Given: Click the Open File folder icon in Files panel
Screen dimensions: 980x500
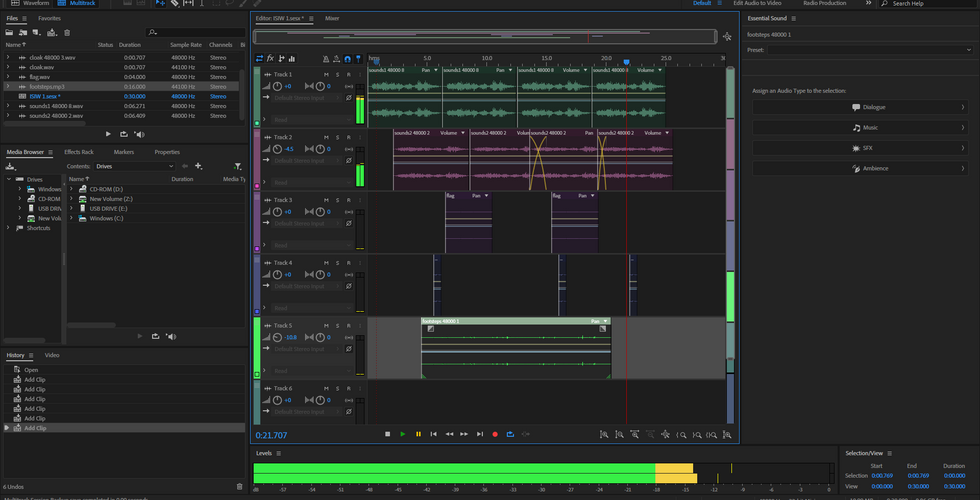Looking at the screenshot, I should (x=9, y=32).
